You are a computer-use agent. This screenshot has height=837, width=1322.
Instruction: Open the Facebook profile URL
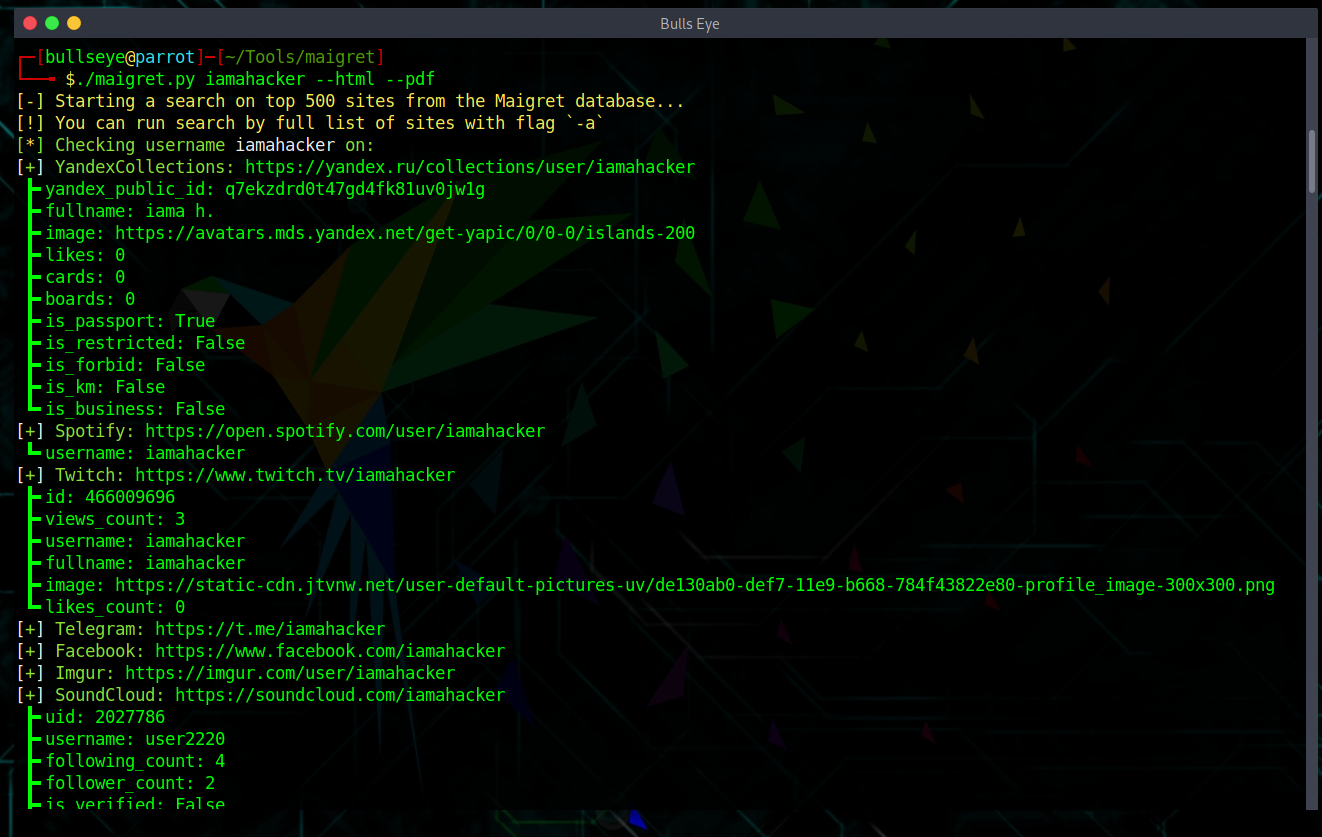coord(330,651)
